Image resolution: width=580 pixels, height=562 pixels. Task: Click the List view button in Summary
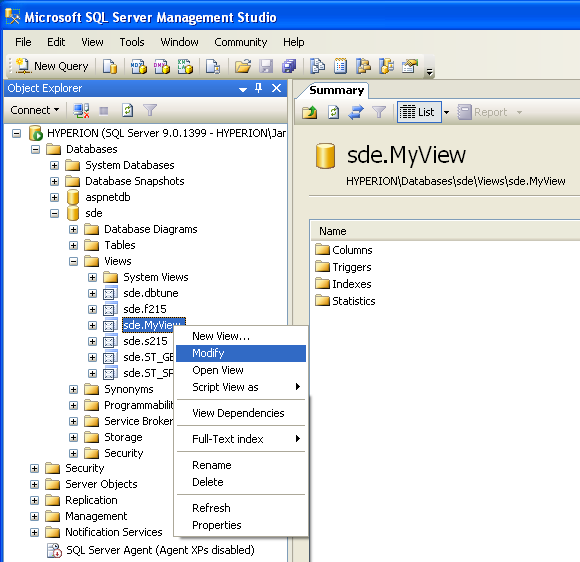419,112
